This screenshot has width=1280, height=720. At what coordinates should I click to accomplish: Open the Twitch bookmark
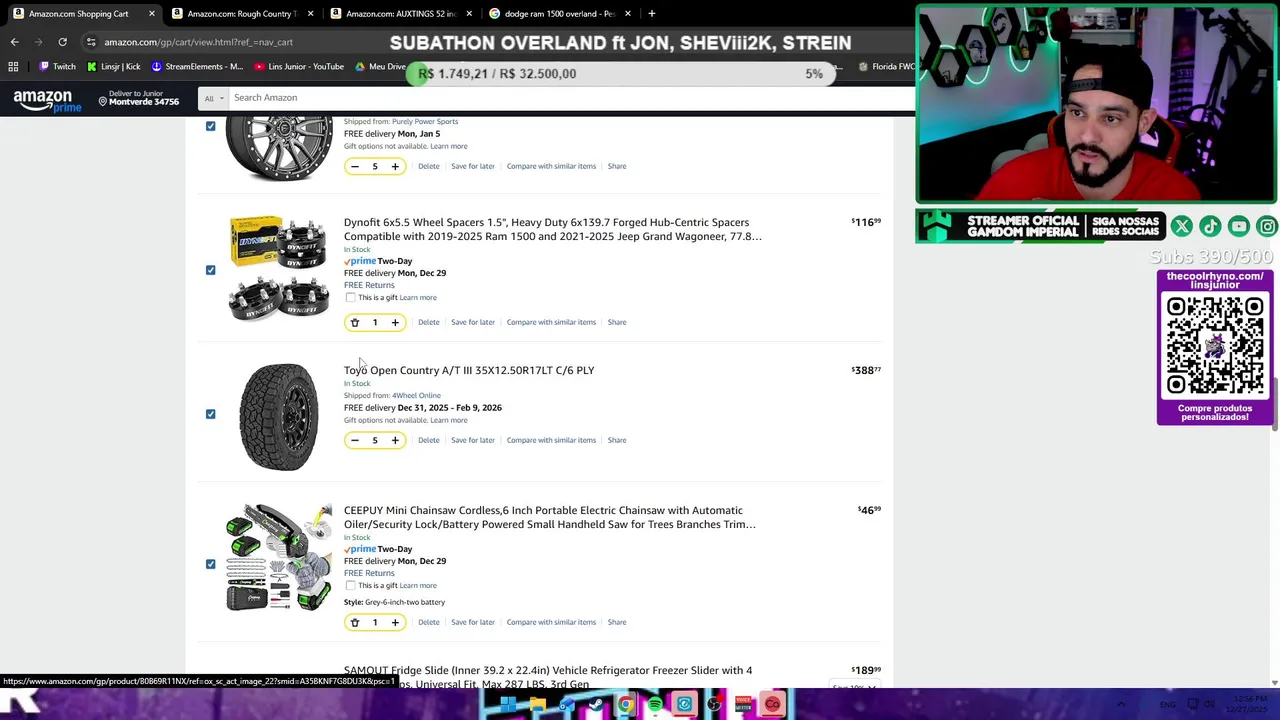(57, 67)
